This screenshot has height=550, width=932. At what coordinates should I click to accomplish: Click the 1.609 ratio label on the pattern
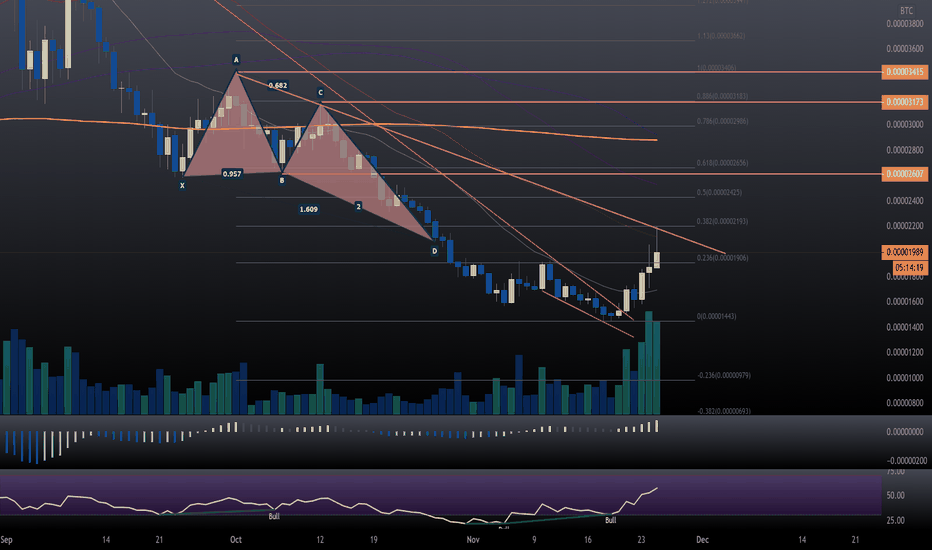308,209
